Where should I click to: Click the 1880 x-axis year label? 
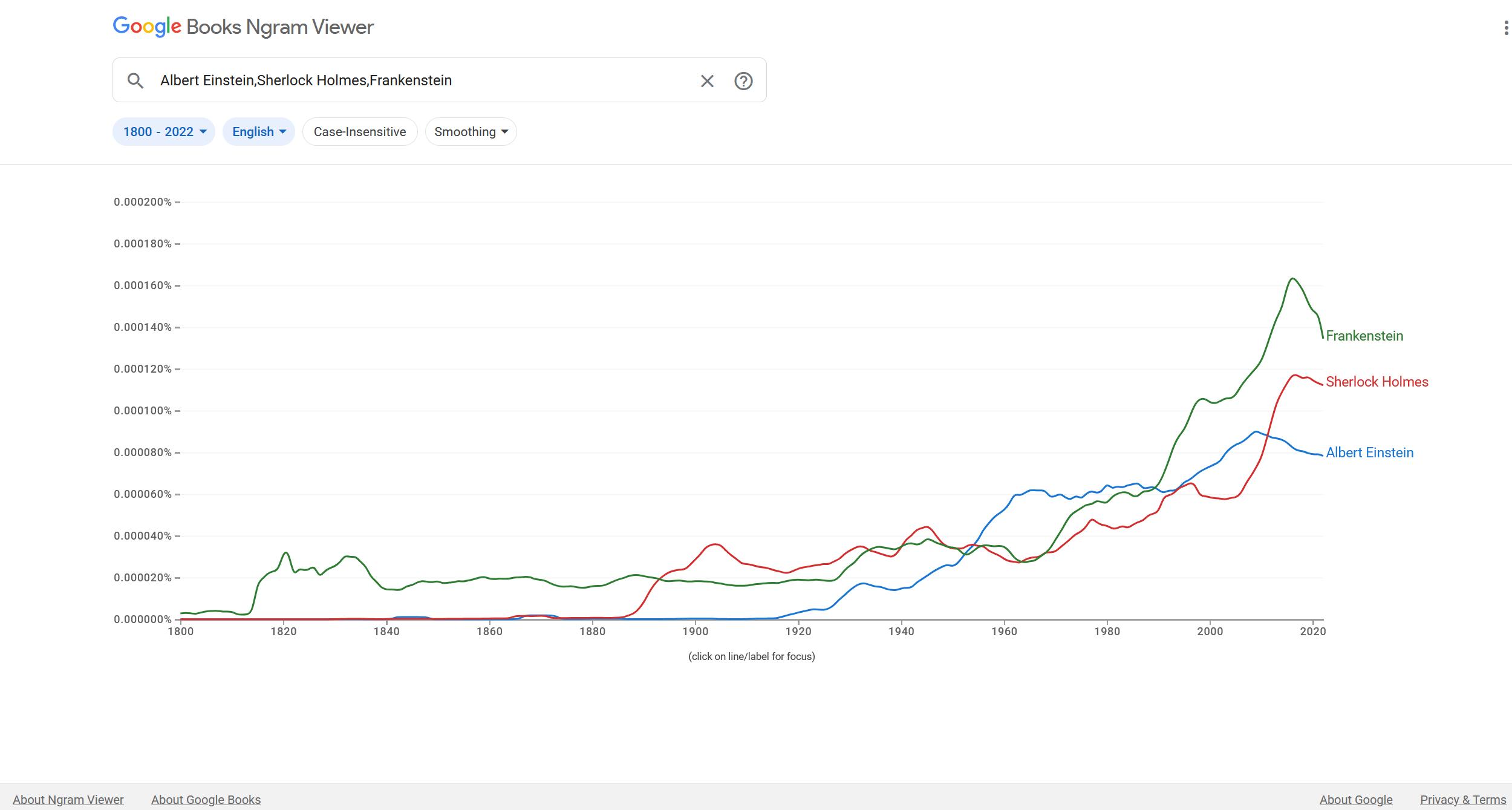pos(592,632)
